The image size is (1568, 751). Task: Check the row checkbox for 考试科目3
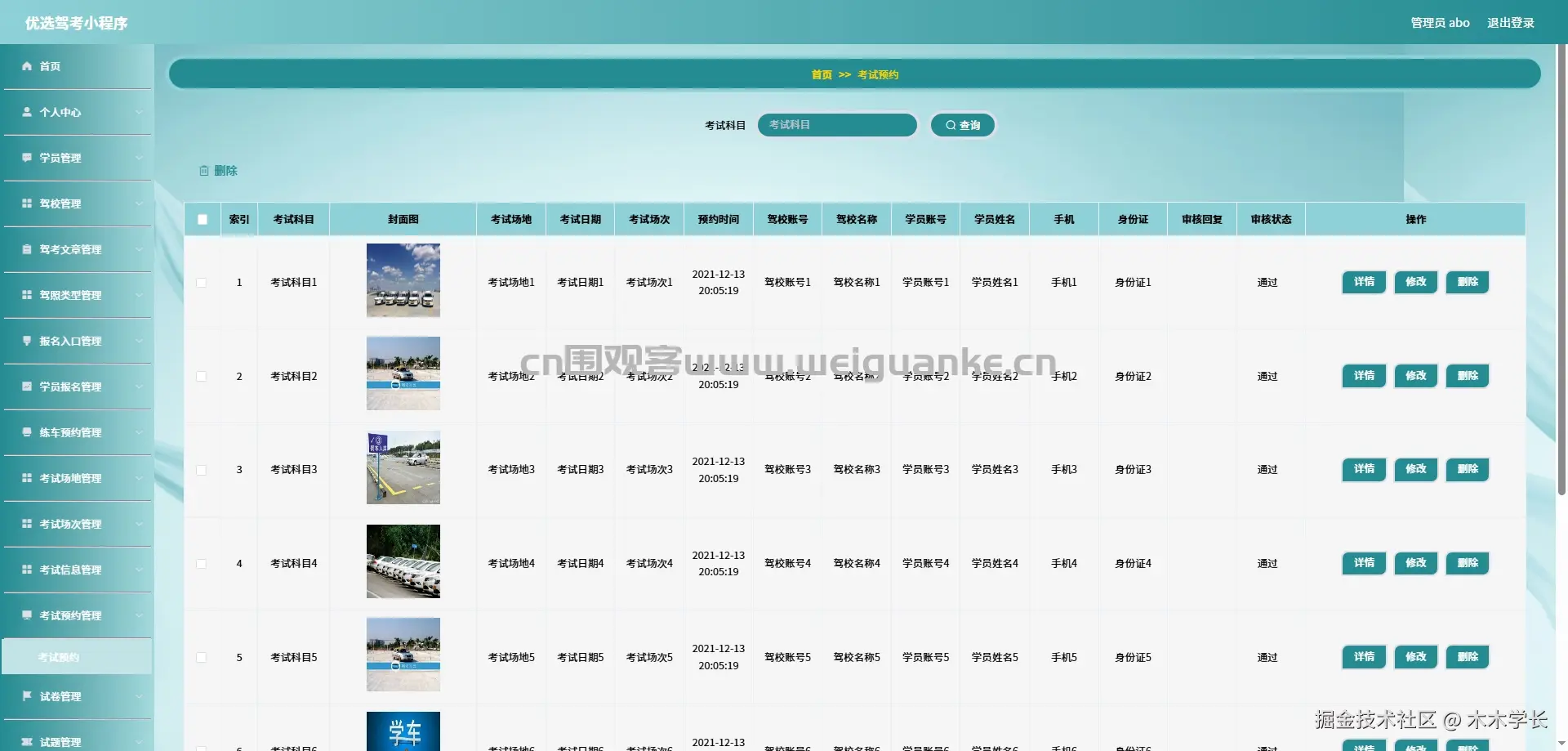(x=202, y=470)
